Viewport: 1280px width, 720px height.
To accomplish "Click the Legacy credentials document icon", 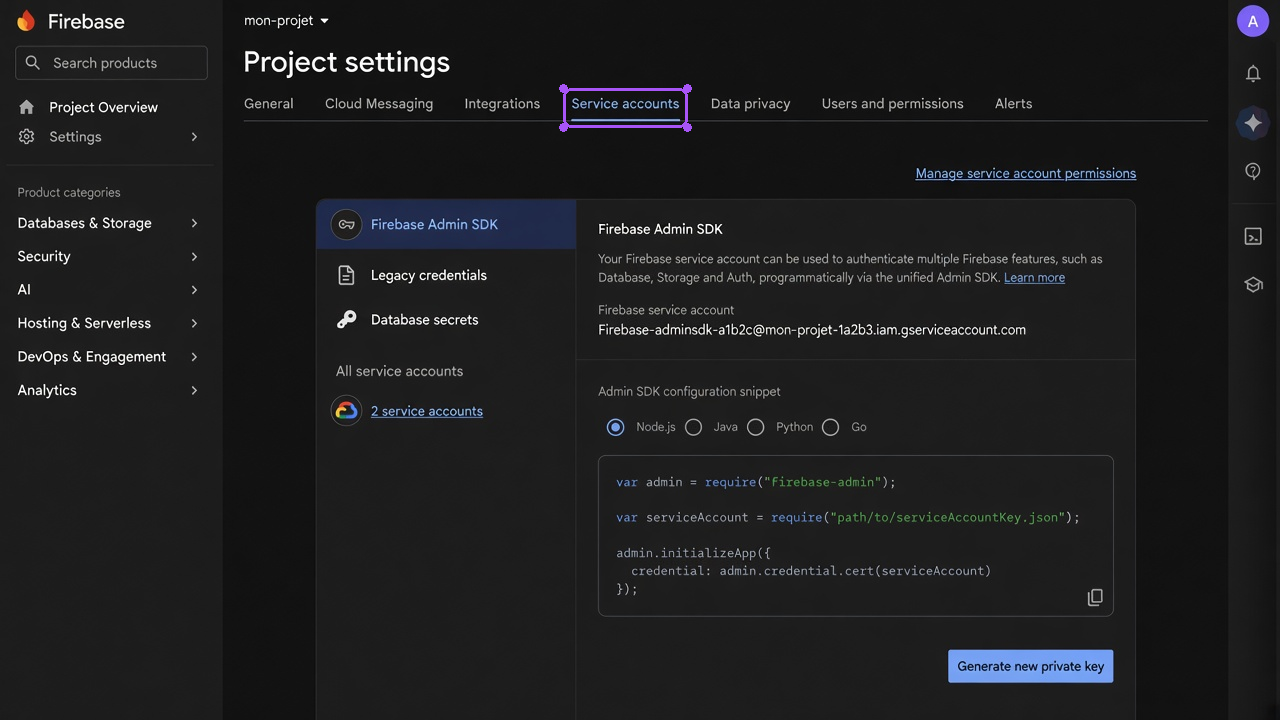I will (346, 275).
